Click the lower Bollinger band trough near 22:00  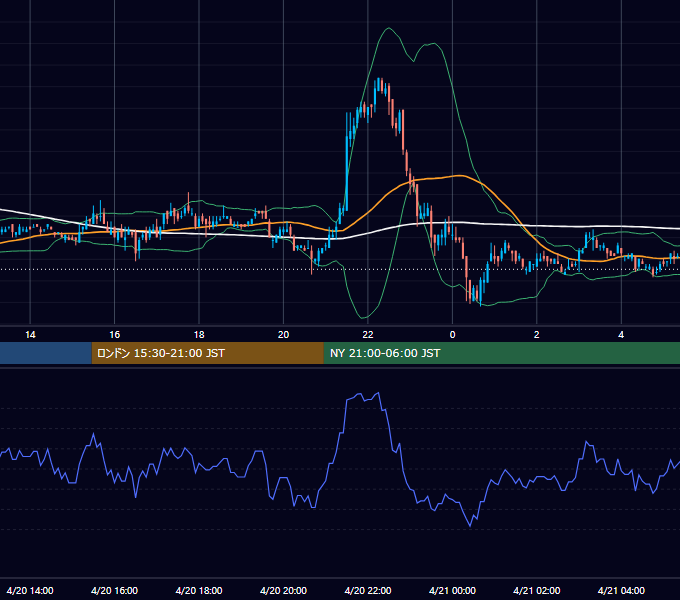tap(363, 318)
